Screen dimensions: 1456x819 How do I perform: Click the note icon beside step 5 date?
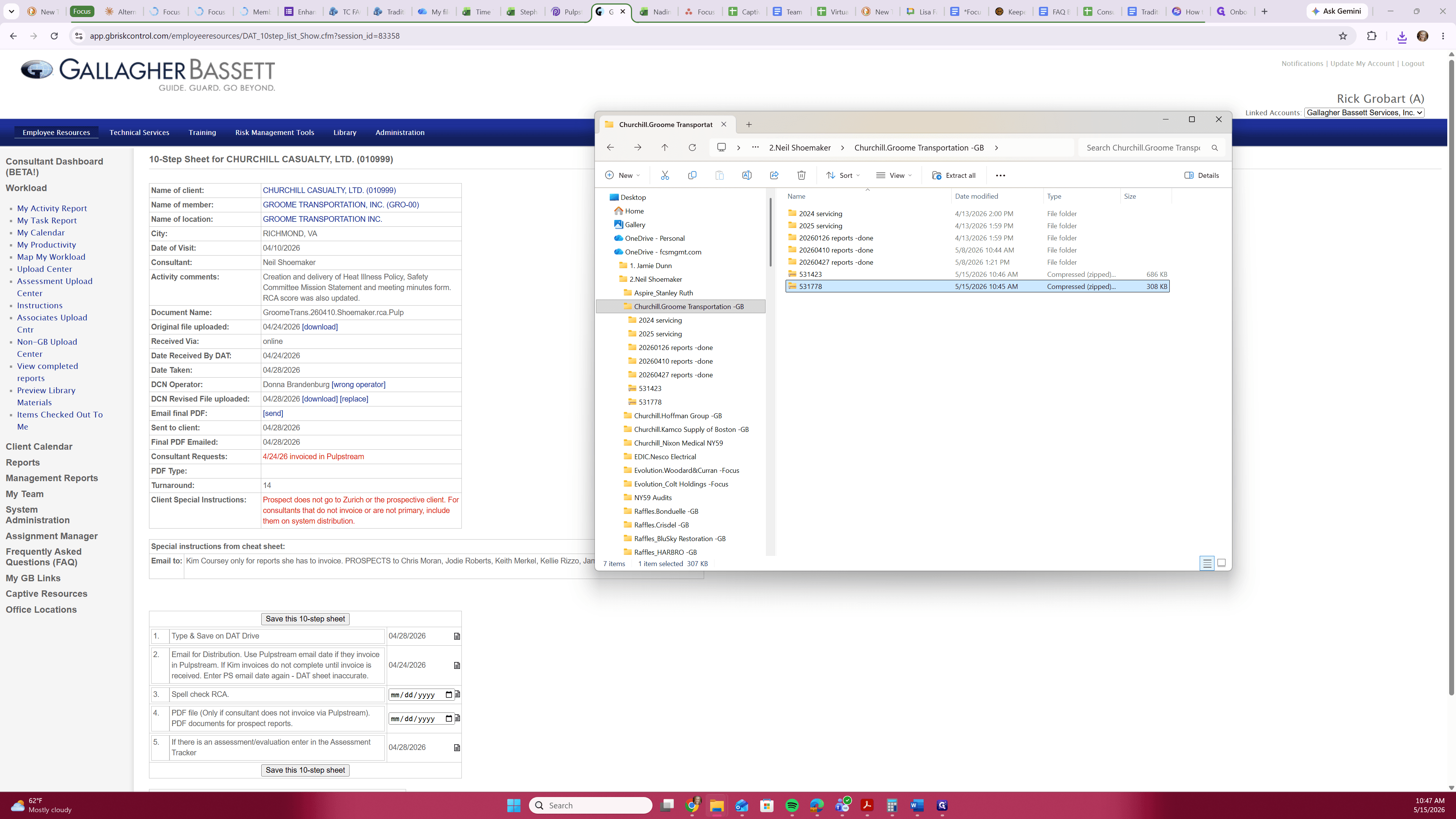(457, 748)
